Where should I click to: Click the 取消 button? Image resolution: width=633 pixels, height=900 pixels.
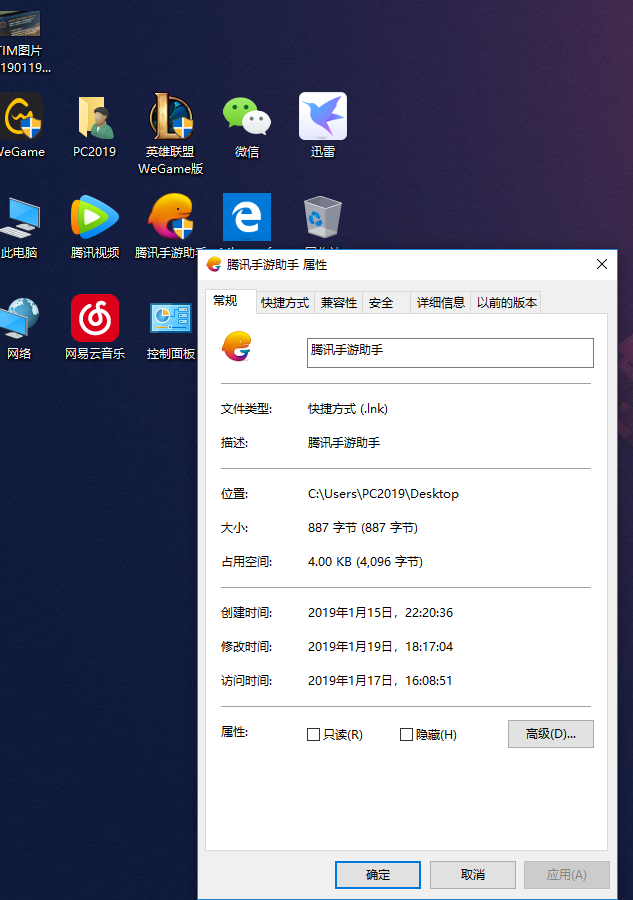click(473, 875)
